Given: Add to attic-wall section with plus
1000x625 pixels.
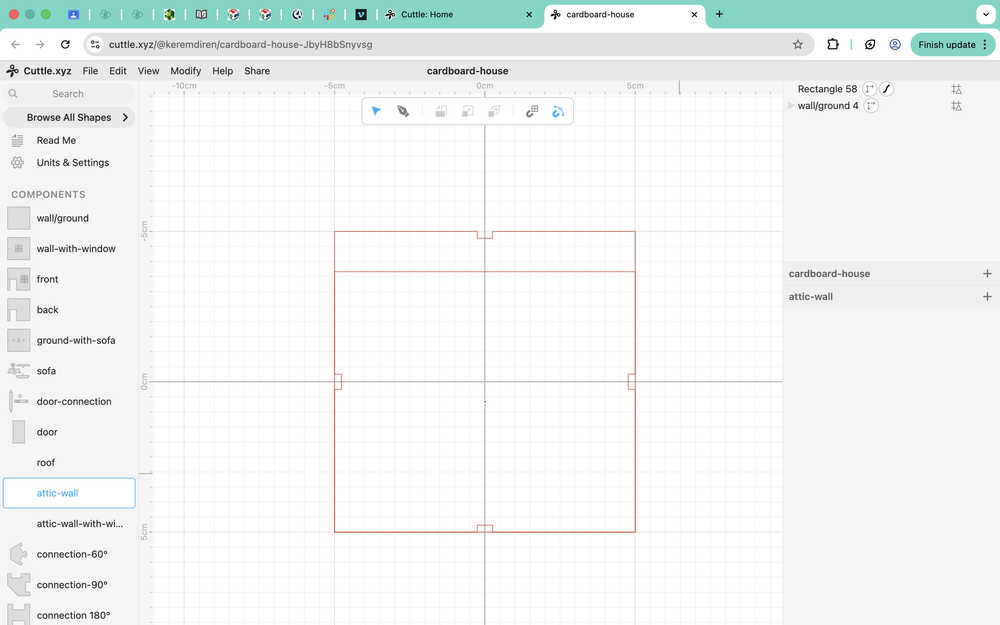Looking at the screenshot, I should click(987, 297).
